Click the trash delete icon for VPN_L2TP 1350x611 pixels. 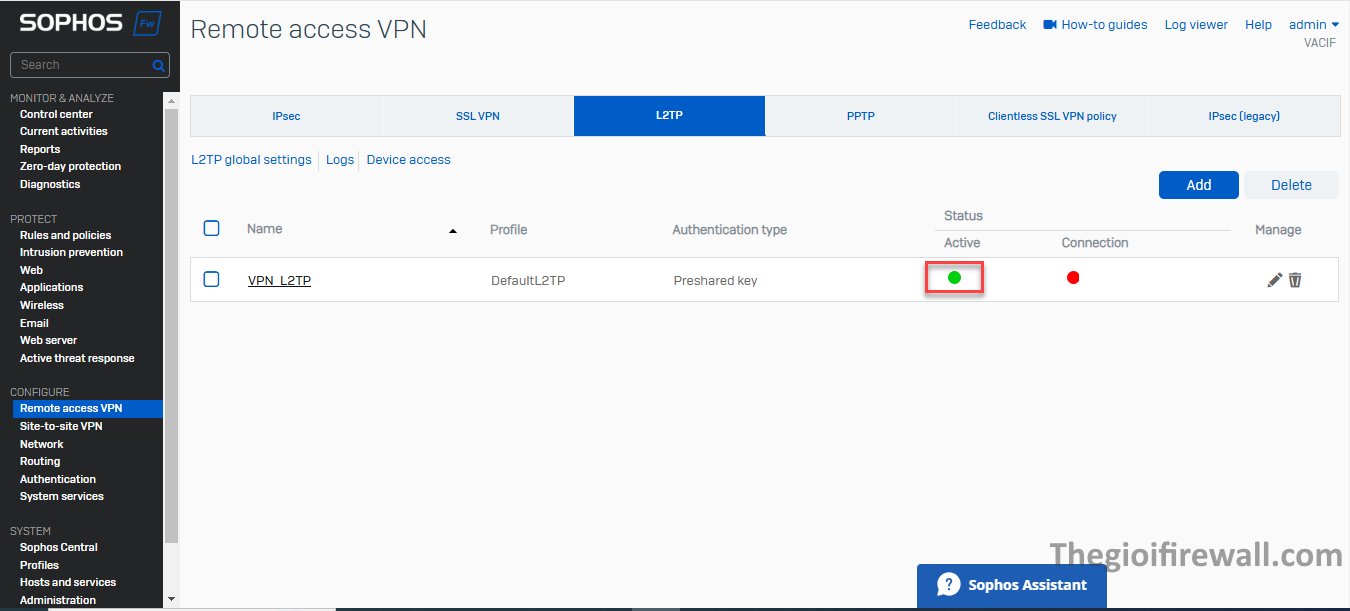(x=1295, y=280)
